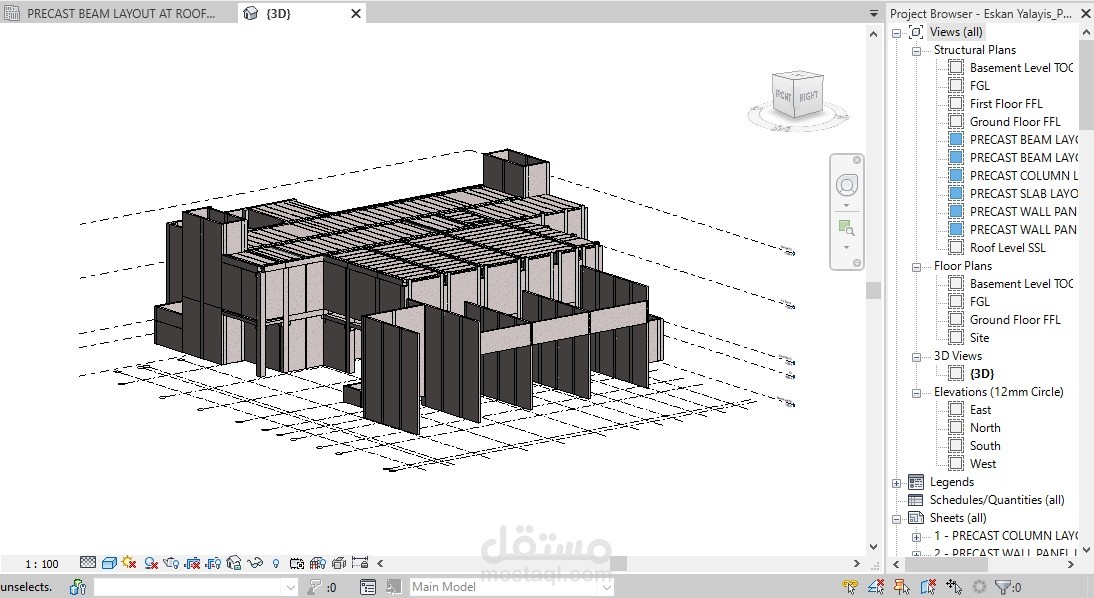Image resolution: width=1094 pixels, height=598 pixels.
Task: Toggle the Show Crop Region icon
Action: pos(213,563)
